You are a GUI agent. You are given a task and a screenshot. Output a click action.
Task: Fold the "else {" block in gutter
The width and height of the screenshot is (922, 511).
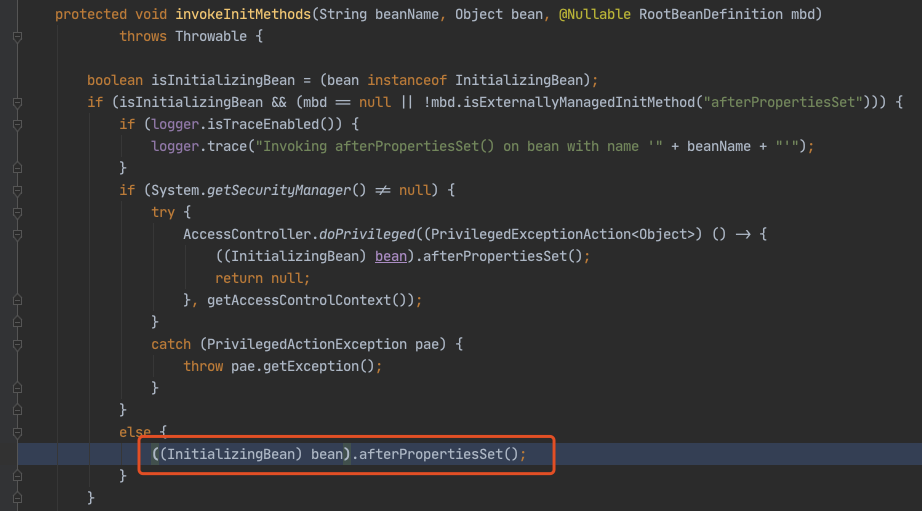point(18,433)
